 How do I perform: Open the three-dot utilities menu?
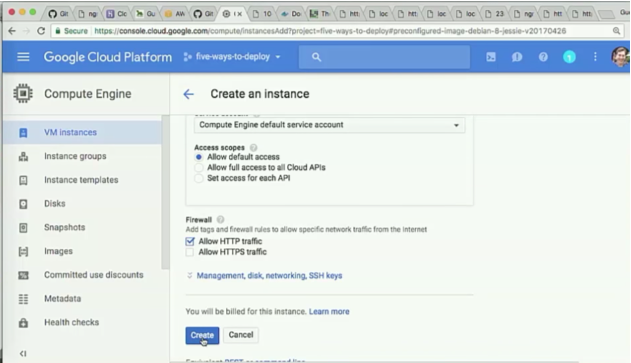pyautogui.click(x=595, y=57)
